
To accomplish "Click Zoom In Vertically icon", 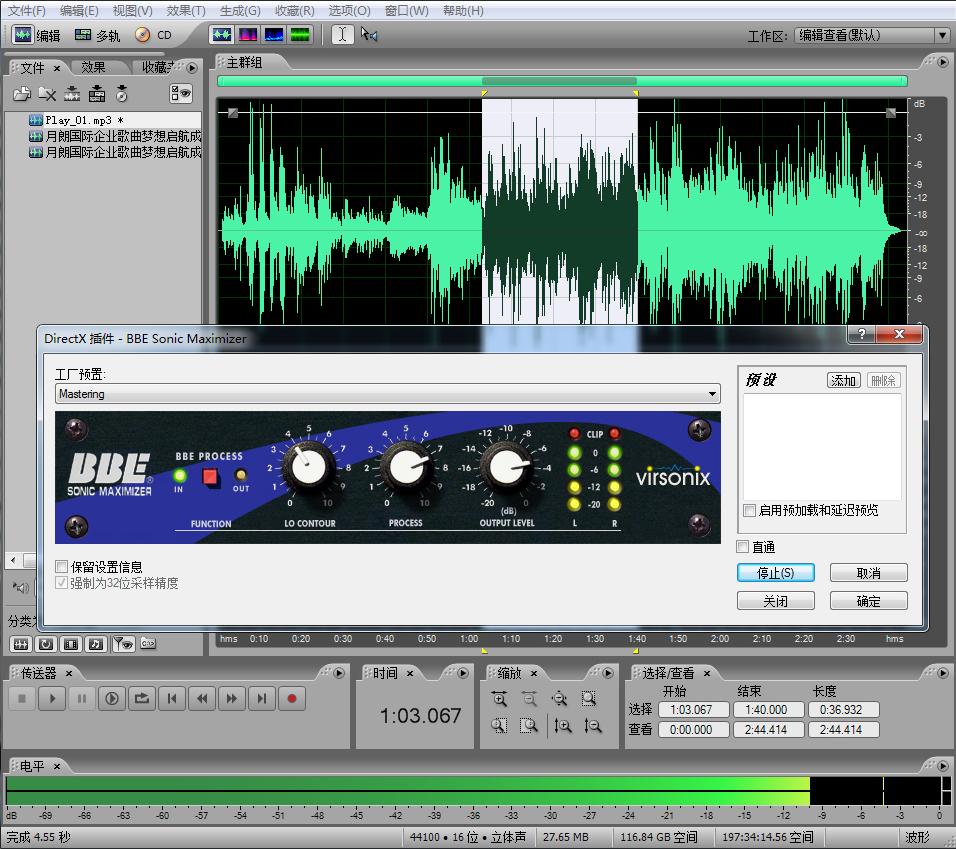I will pyautogui.click(x=563, y=725).
